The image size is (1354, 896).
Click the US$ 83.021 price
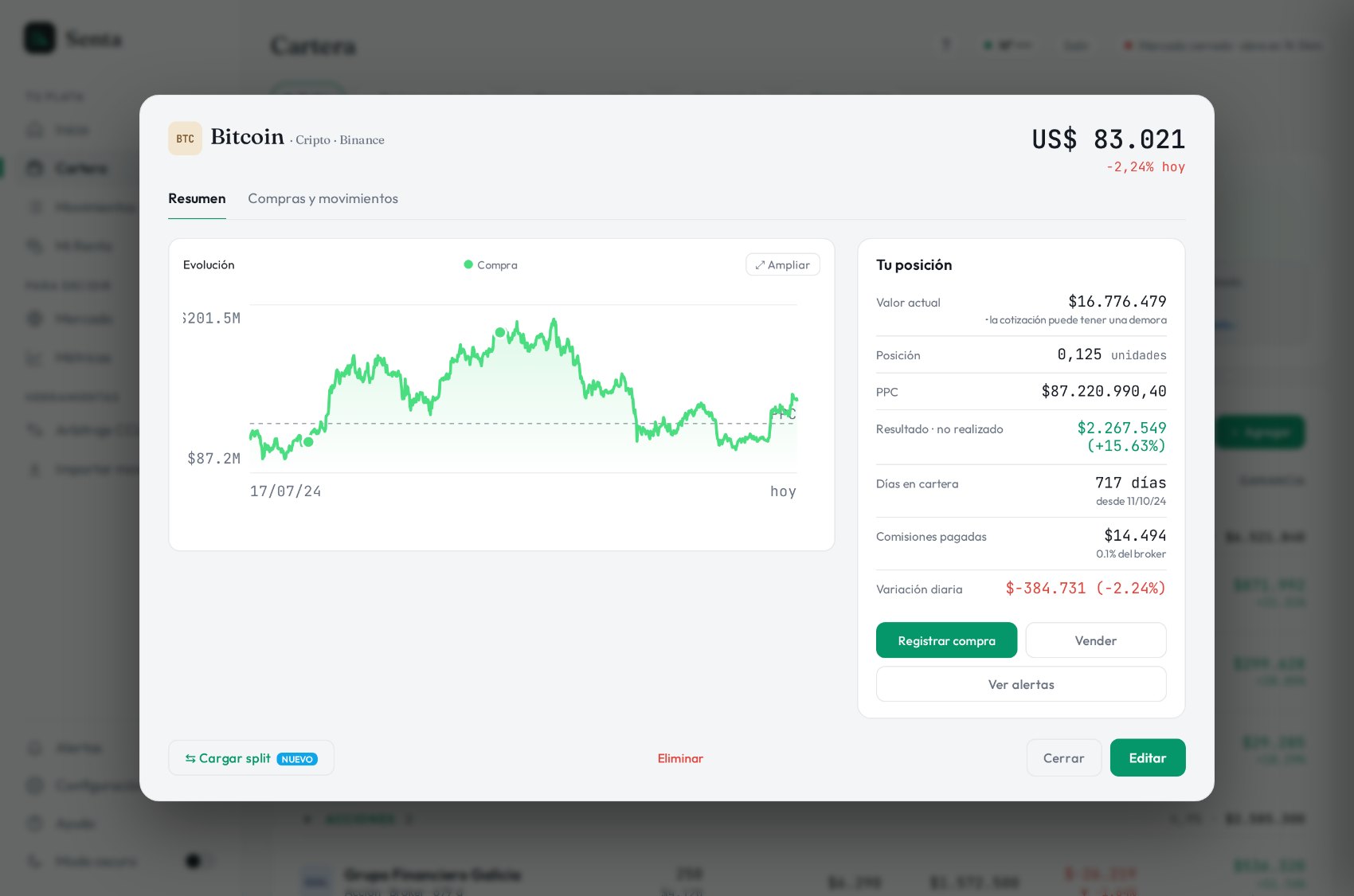pyautogui.click(x=1109, y=139)
